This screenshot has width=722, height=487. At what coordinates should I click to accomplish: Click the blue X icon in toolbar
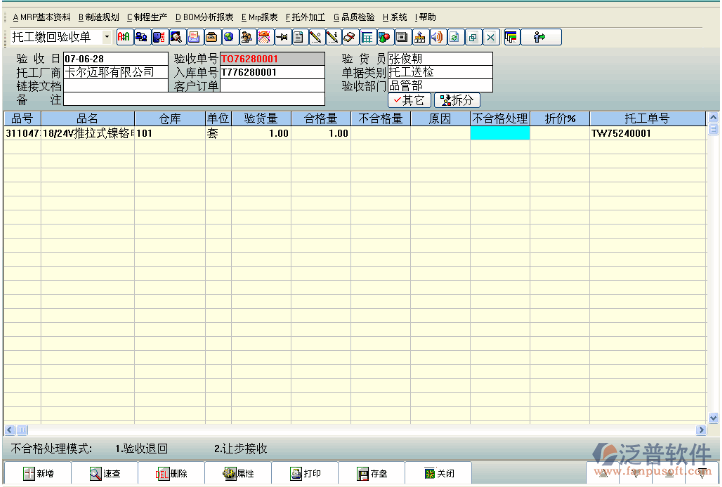pos(490,37)
